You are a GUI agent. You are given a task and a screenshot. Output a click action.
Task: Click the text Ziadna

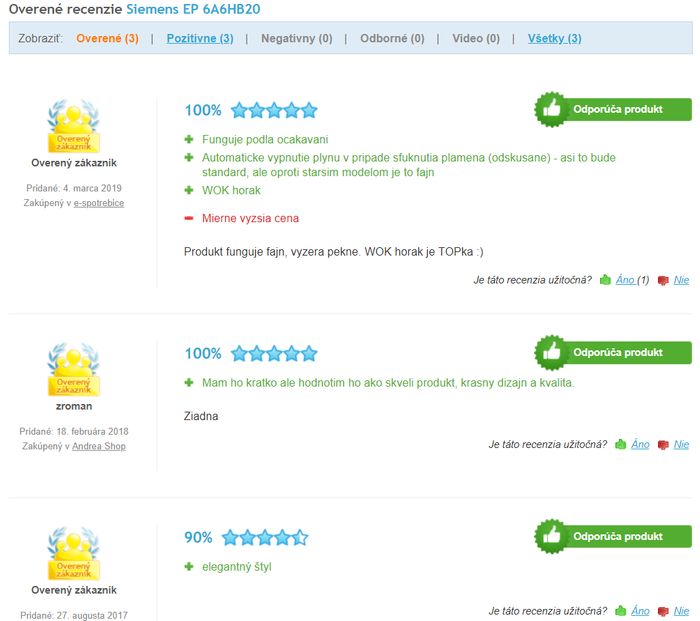point(201,416)
